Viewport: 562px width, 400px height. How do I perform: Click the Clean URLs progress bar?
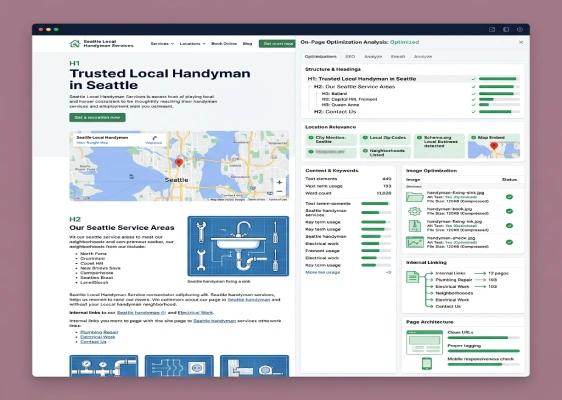pyautogui.click(x=484, y=338)
